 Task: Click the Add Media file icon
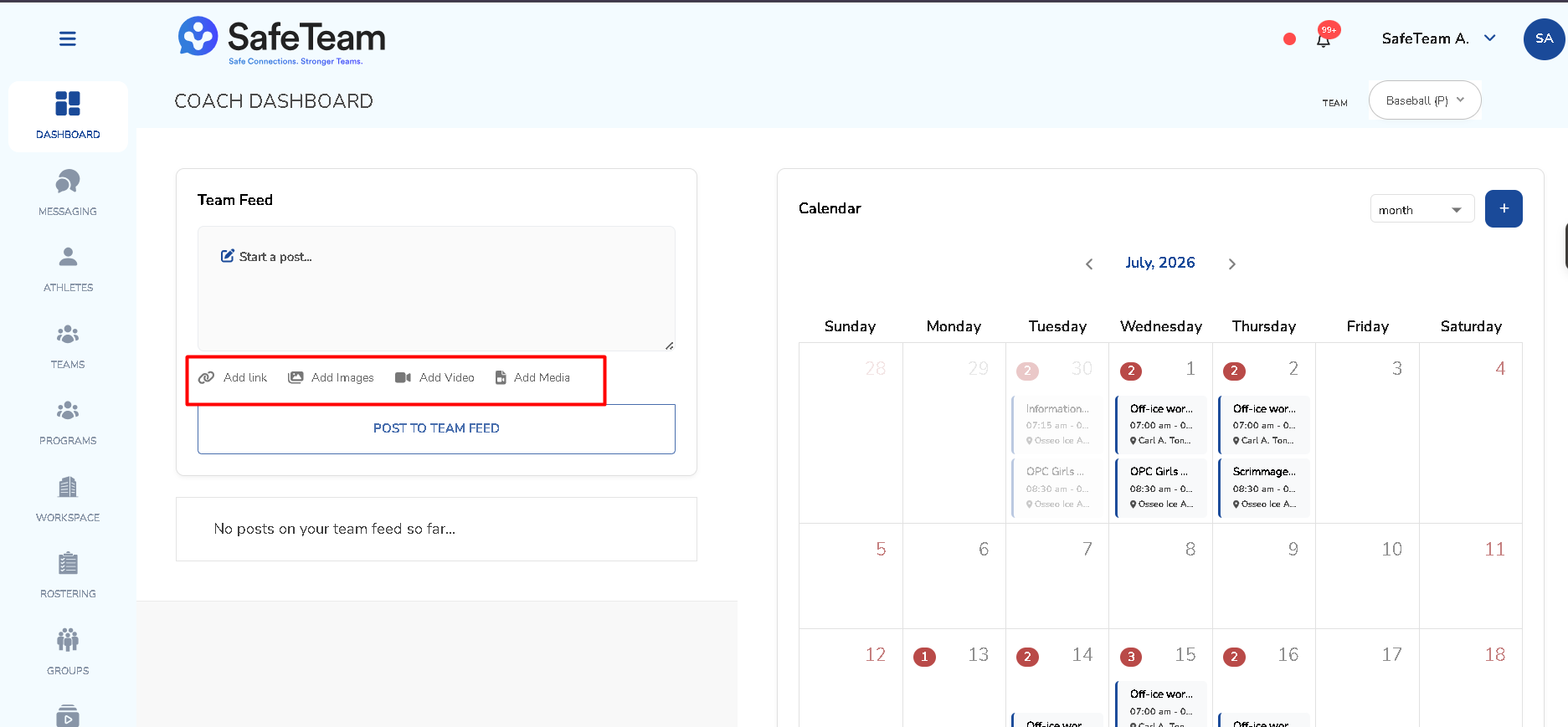(x=501, y=377)
